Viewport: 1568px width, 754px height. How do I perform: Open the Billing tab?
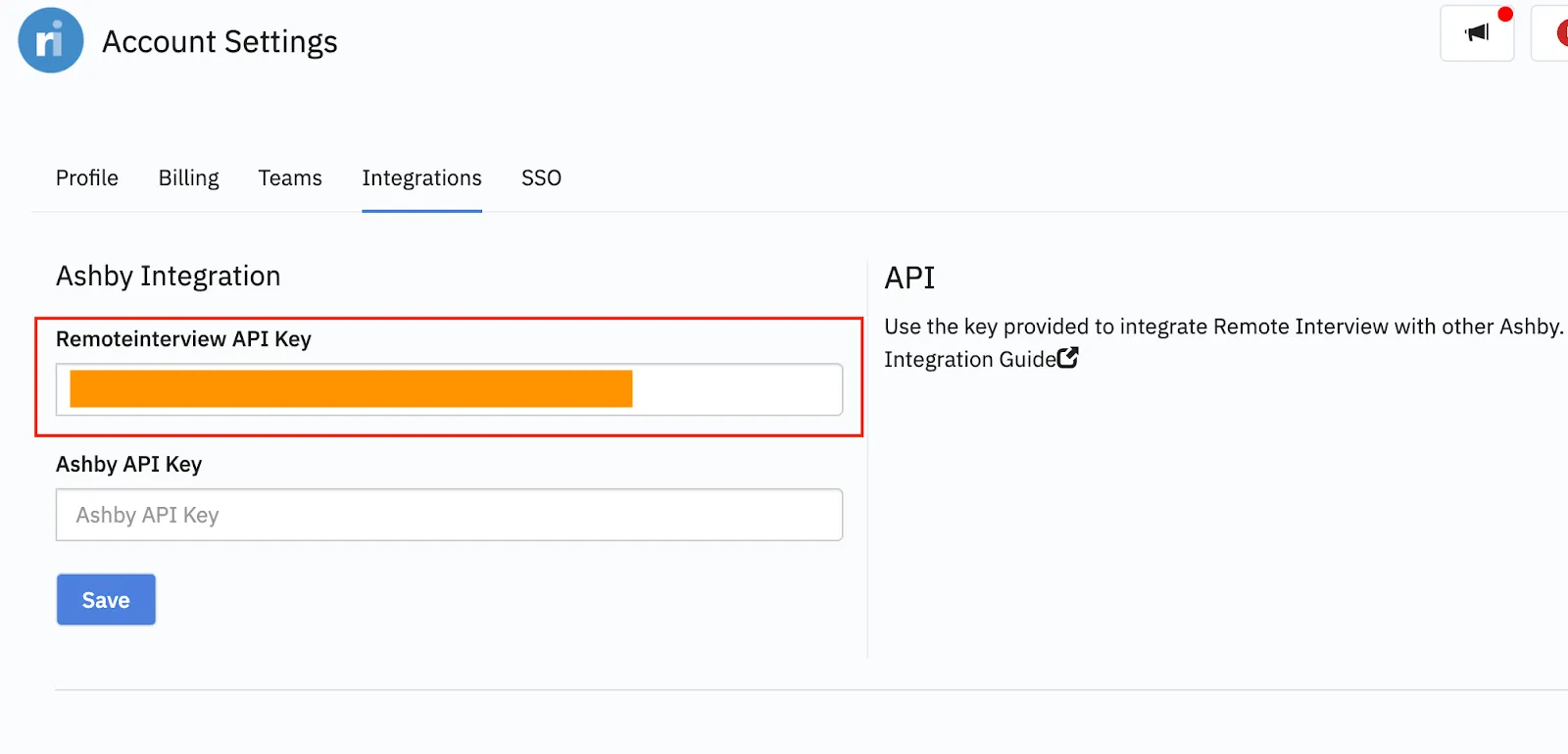point(189,177)
